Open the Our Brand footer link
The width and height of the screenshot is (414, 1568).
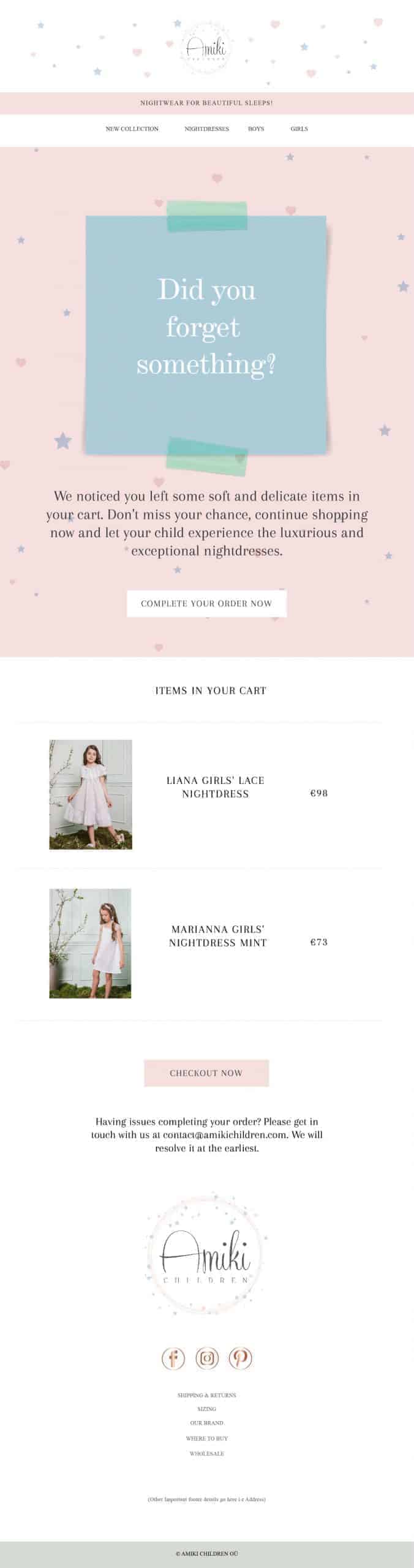tap(207, 1423)
